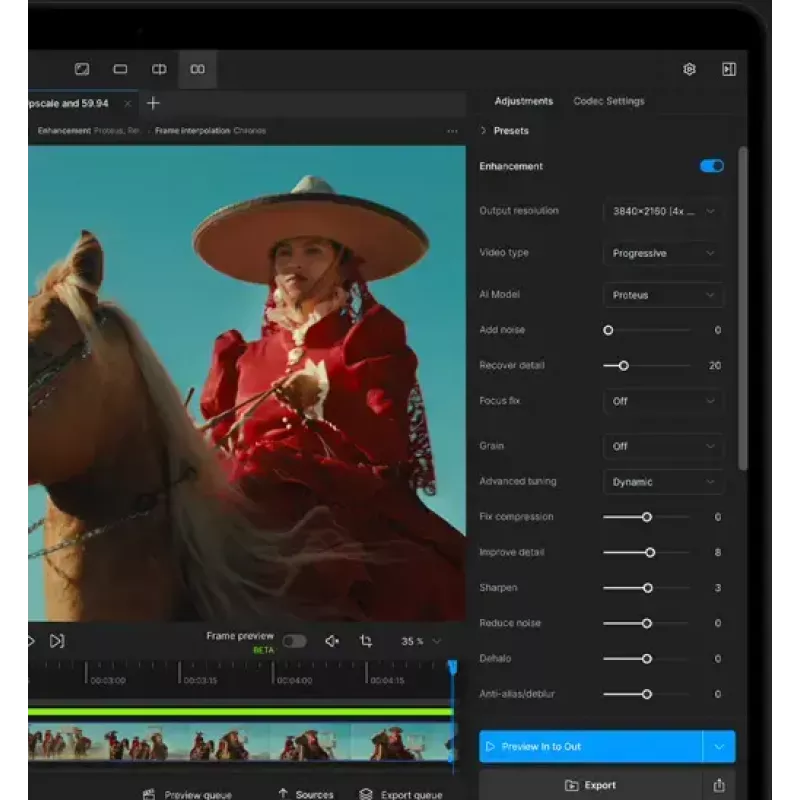Open the Preview In to Out arrow dropdown
800x800 pixels.
pyautogui.click(x=719, y=746)
